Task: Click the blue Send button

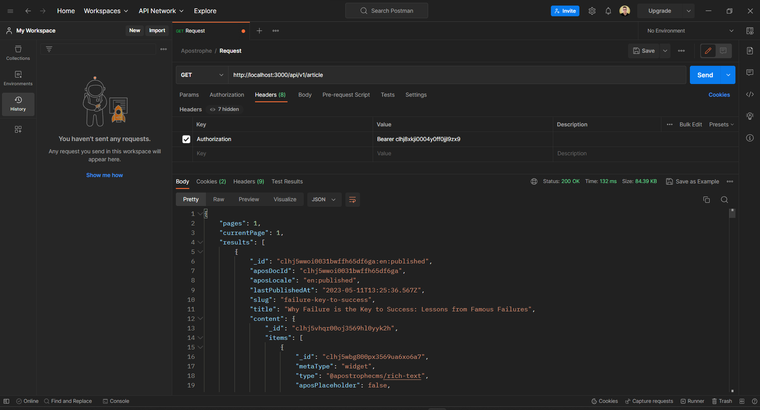Action: [705, 75]
